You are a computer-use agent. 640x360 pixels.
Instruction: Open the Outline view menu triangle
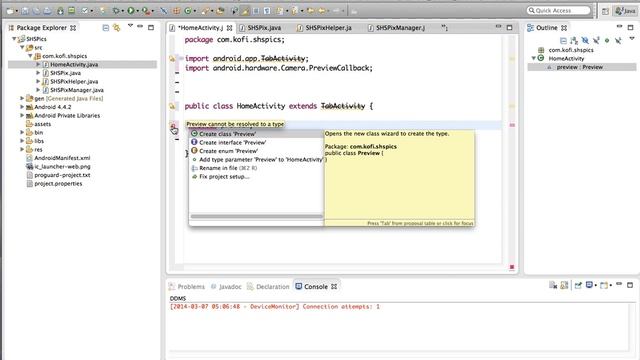click(x=632, y=39)
